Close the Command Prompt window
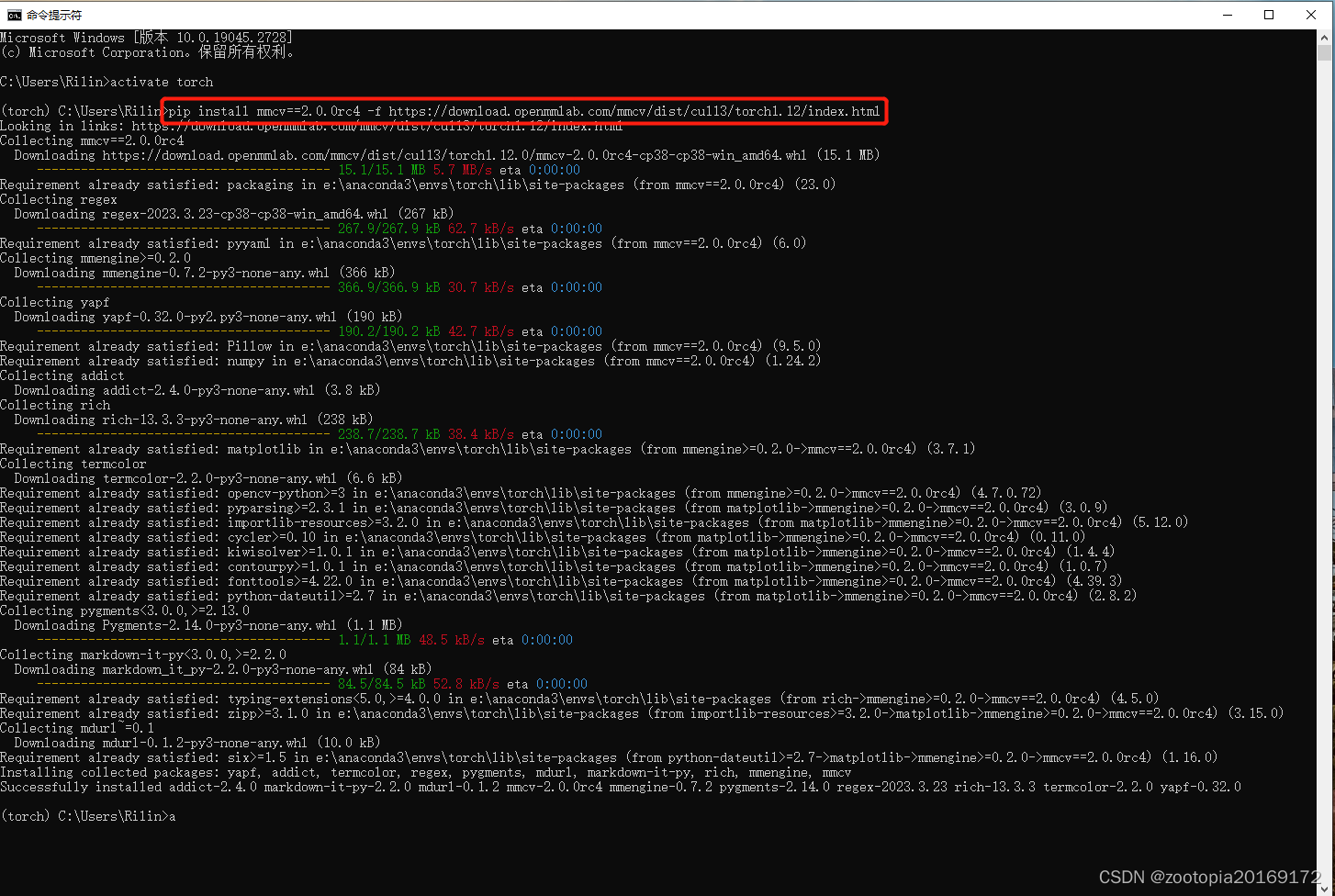The image size is (1335, 896). coord(1311,15)
